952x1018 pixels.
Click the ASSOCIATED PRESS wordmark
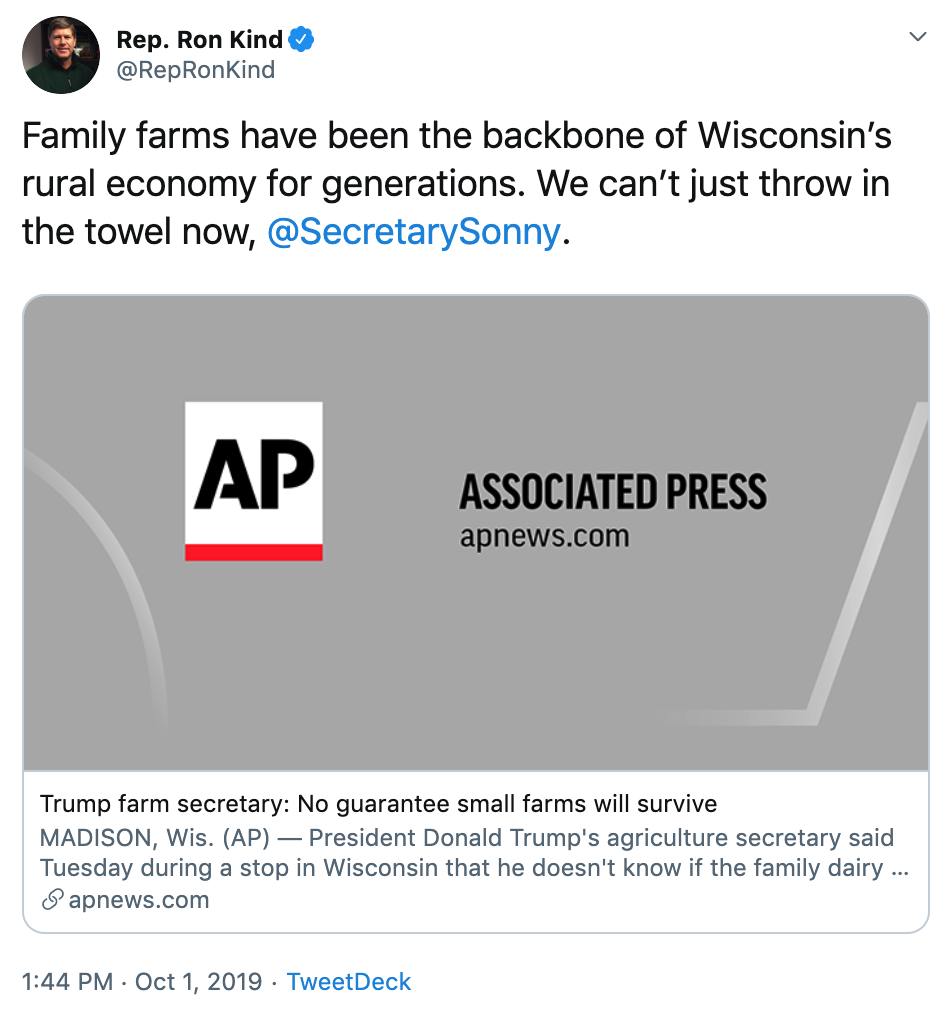point(612,492)
